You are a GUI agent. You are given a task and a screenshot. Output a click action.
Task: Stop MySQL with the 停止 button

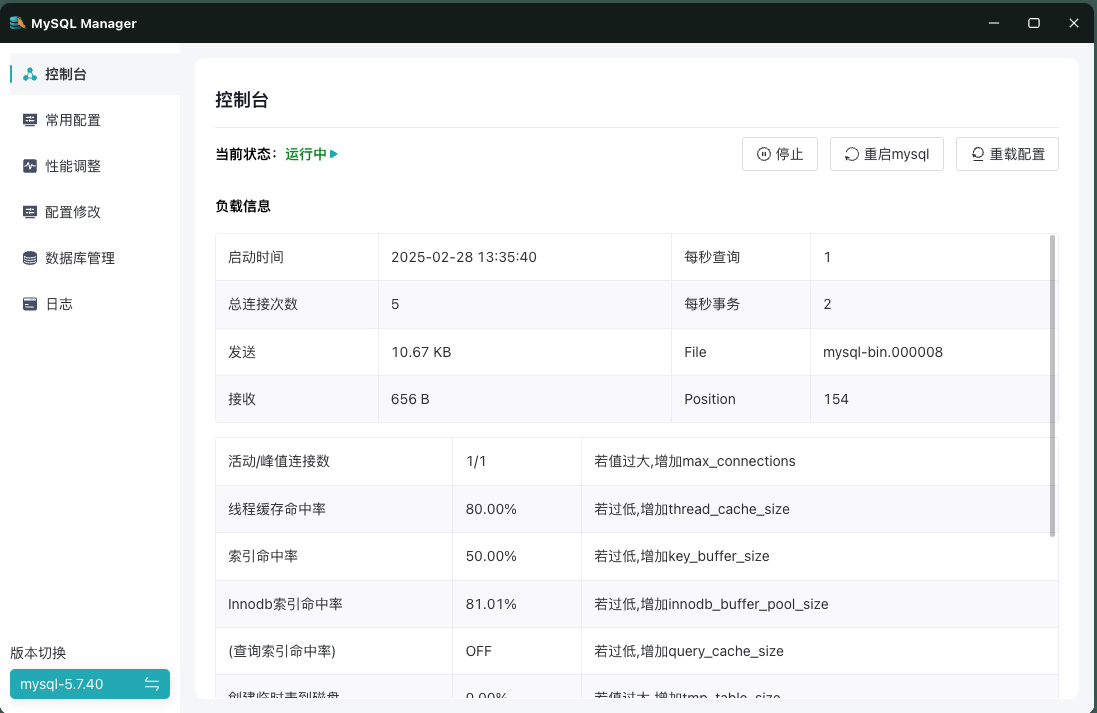tap(779, 154)
